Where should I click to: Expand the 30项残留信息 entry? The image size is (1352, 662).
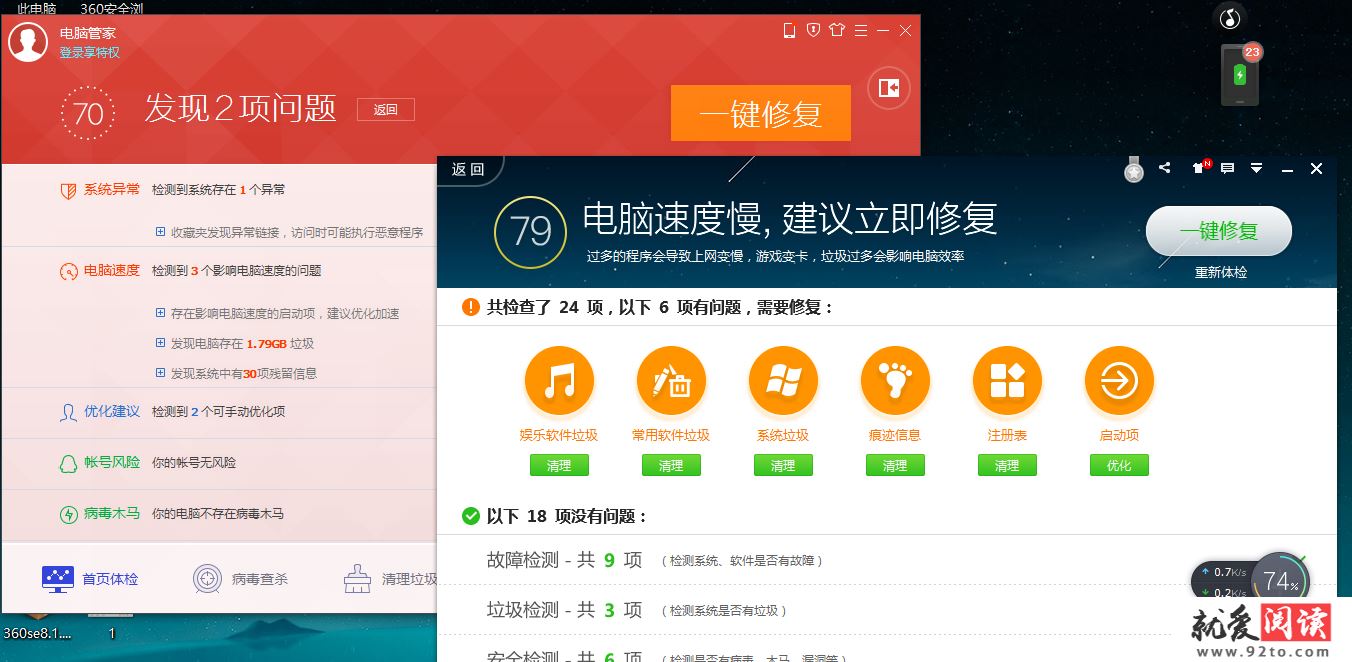click(160, 373)
